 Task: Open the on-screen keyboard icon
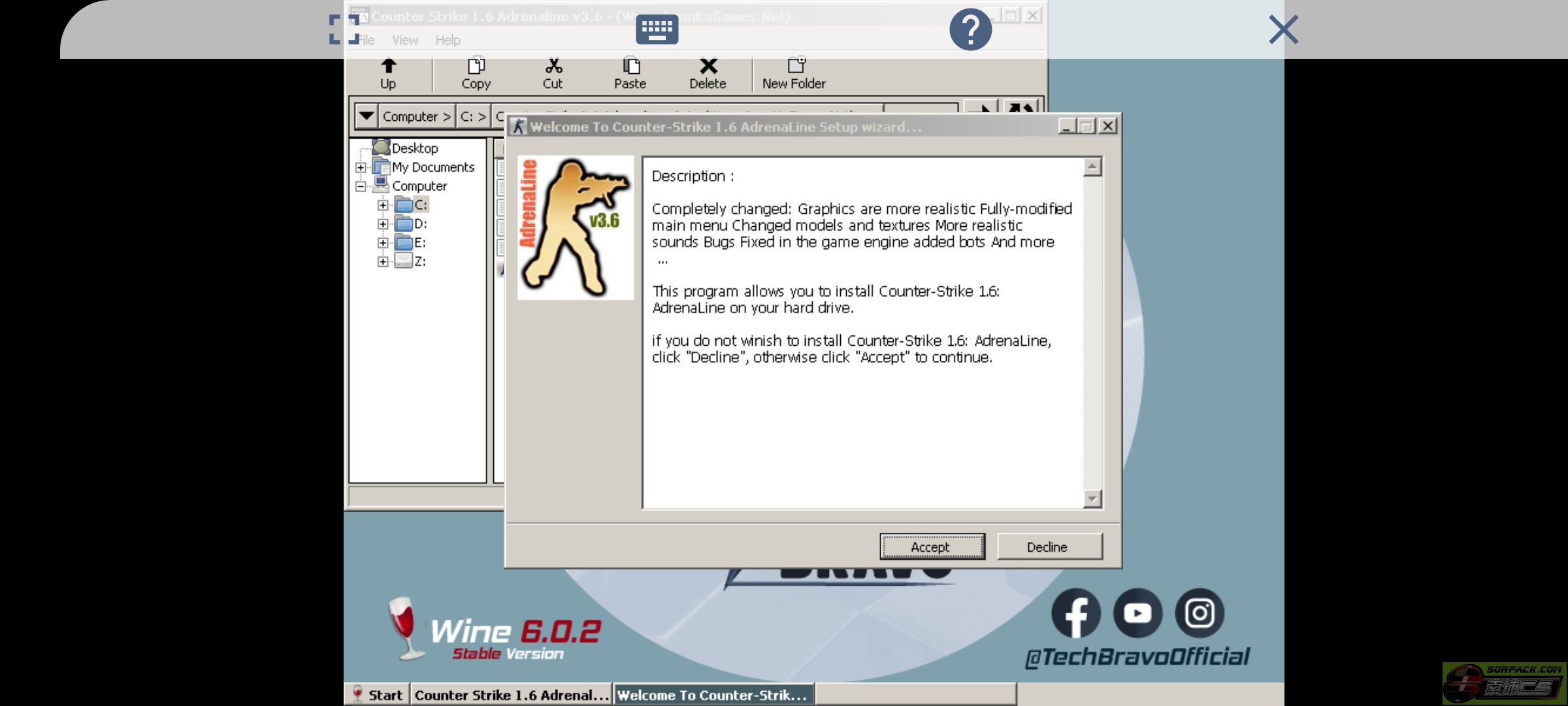click(x=657, y=29)
